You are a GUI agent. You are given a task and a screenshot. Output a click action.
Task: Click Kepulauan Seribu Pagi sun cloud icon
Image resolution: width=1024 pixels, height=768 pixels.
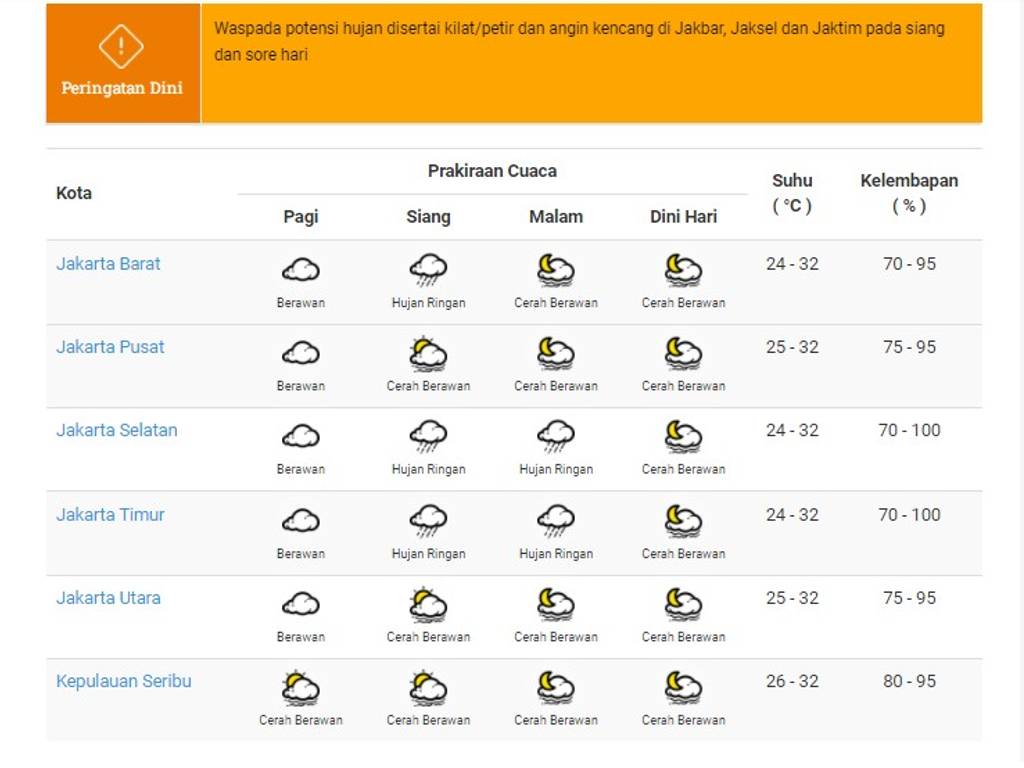pyautogui.click(x=300, y=687)
